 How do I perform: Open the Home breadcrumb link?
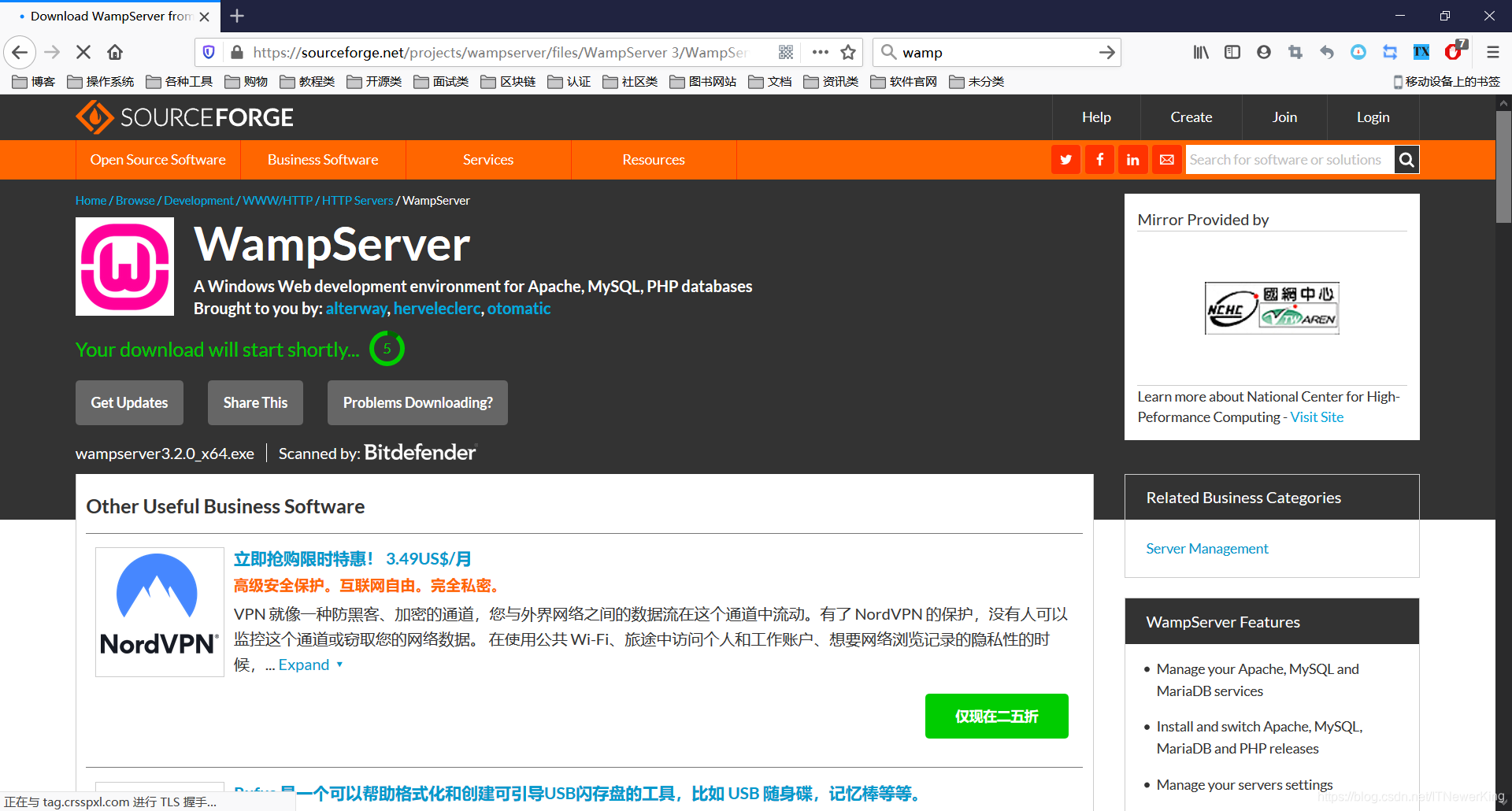click(91, 201)
